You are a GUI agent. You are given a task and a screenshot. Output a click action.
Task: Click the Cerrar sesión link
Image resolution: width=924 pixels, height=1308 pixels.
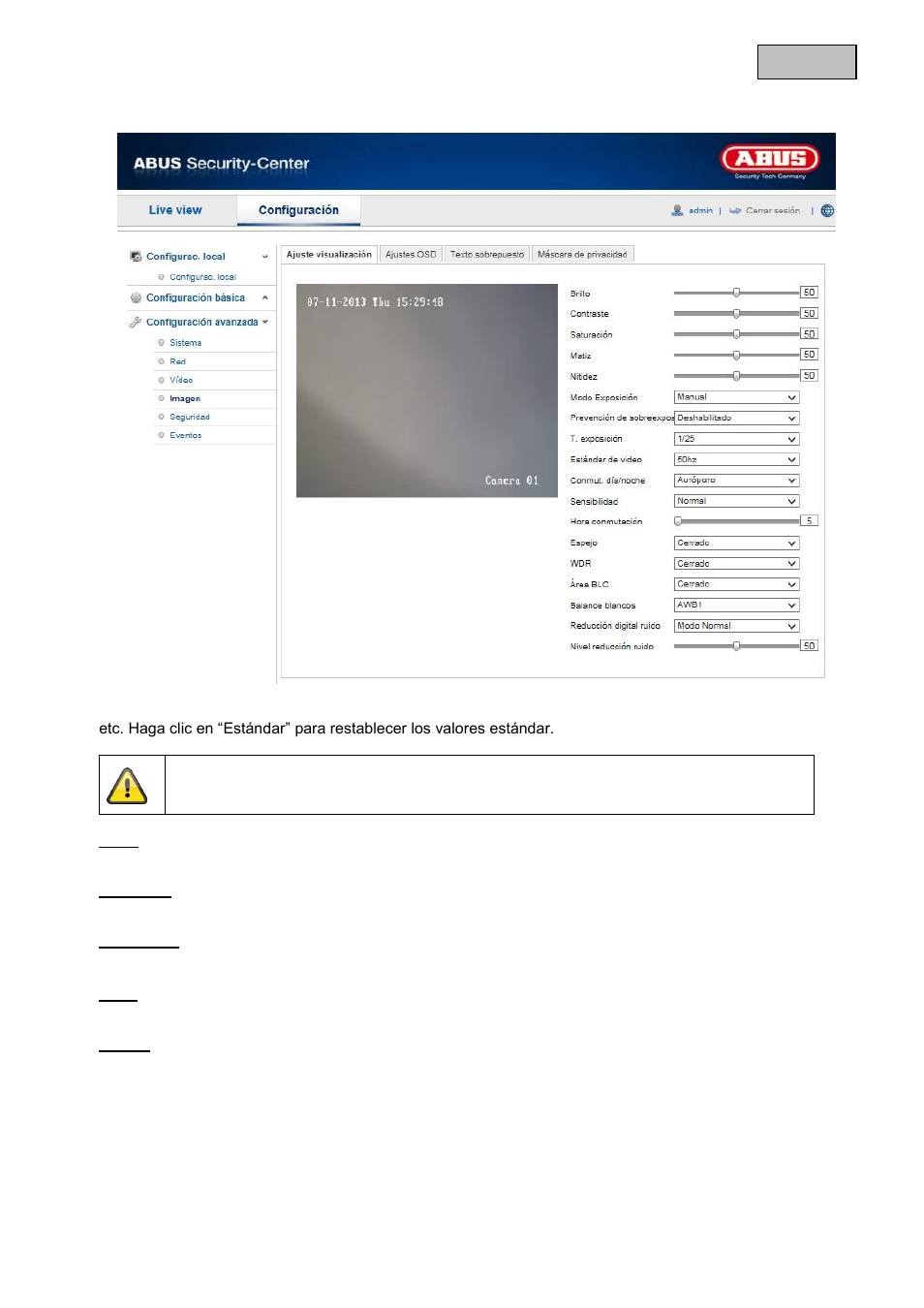[773, 210]
